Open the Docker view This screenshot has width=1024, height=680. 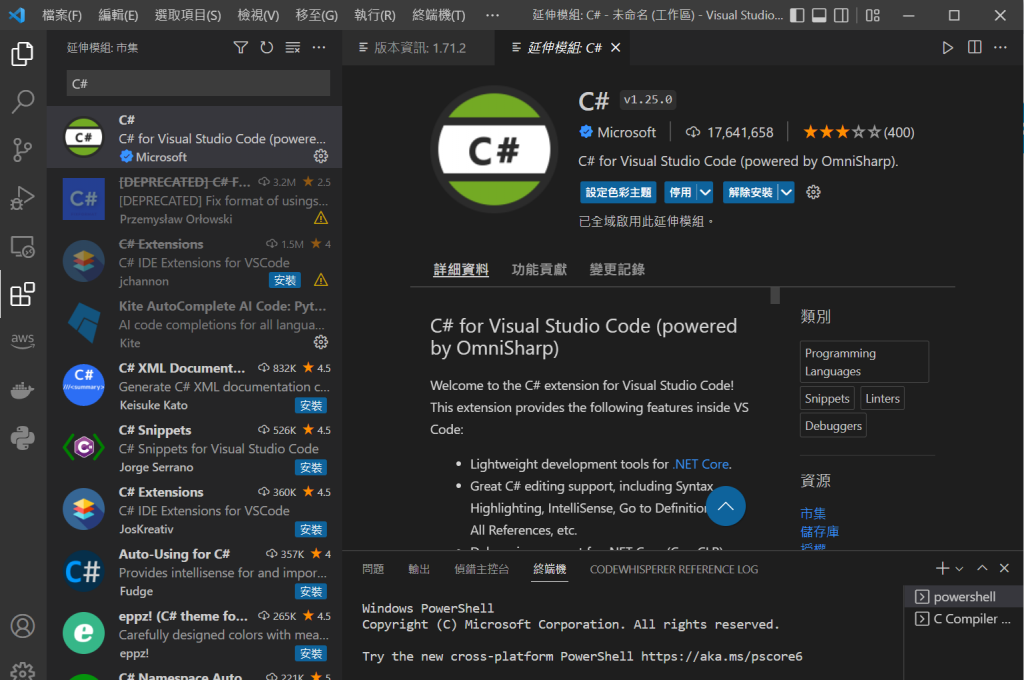(x=23, y=391)
